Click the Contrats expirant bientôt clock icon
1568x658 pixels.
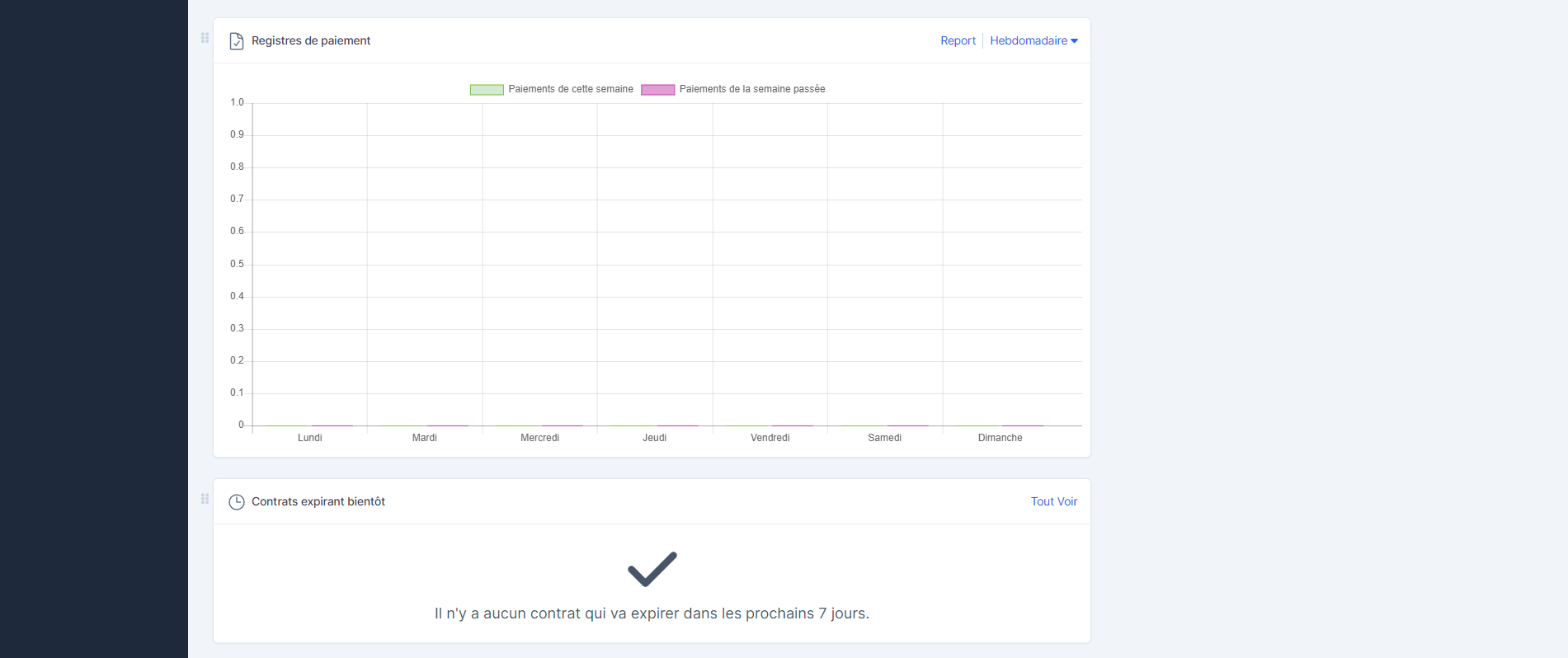237,502
